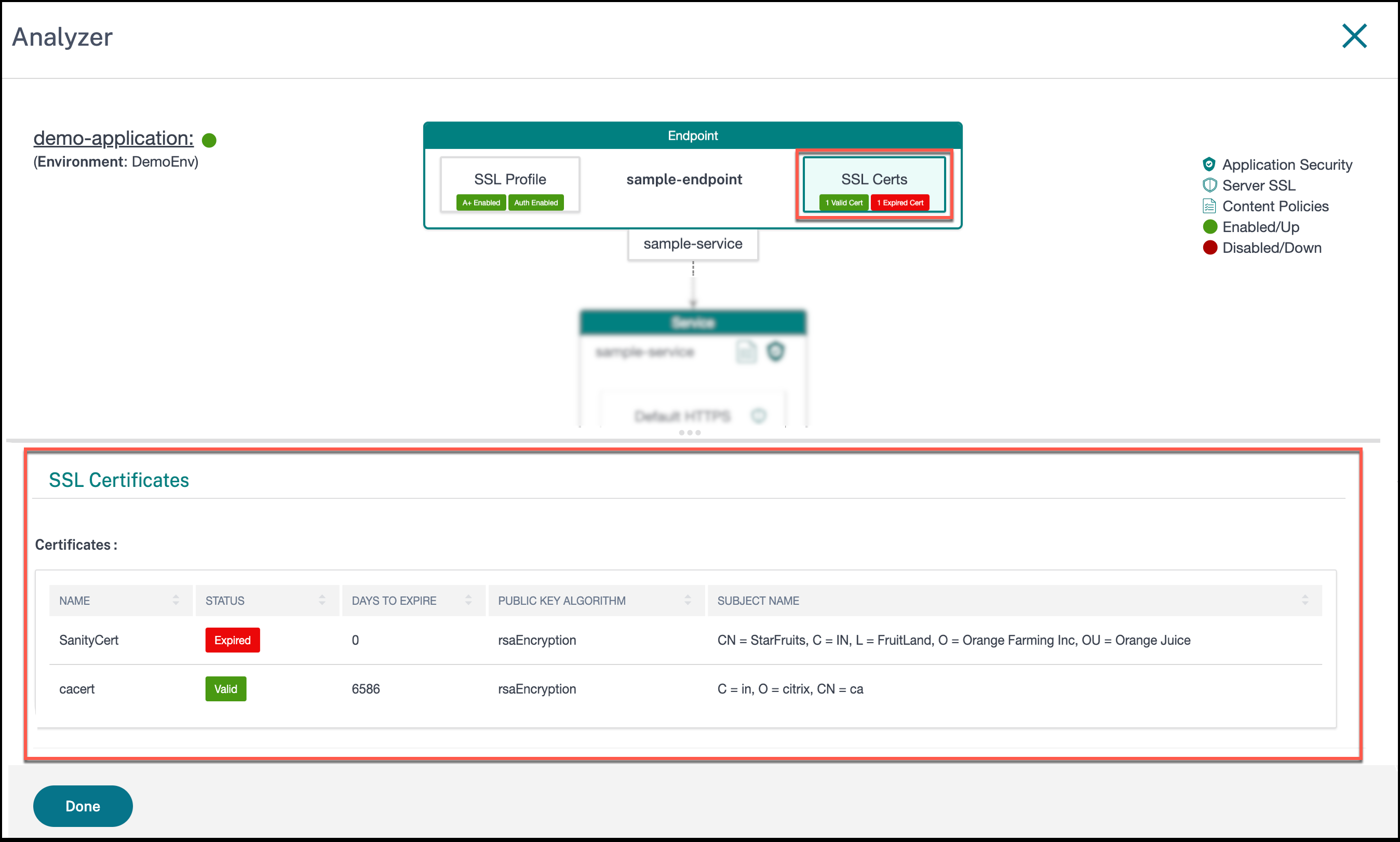Sort by SUBJECT NAME column arrows
The width and height of the screenshot is (1400, 842).
tap(1304, 600)
